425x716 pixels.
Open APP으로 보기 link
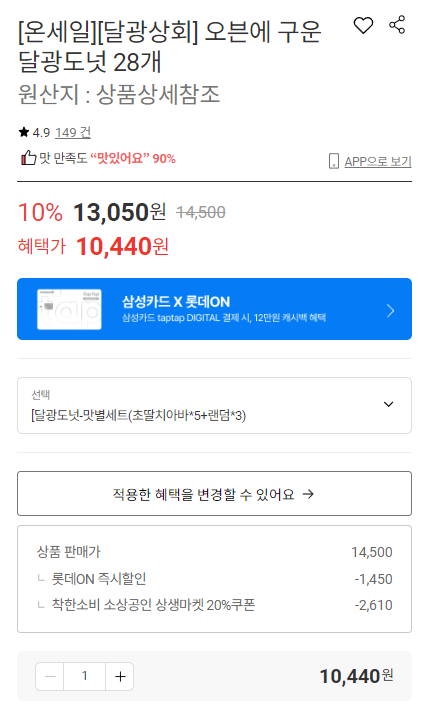tap(378, 161)
